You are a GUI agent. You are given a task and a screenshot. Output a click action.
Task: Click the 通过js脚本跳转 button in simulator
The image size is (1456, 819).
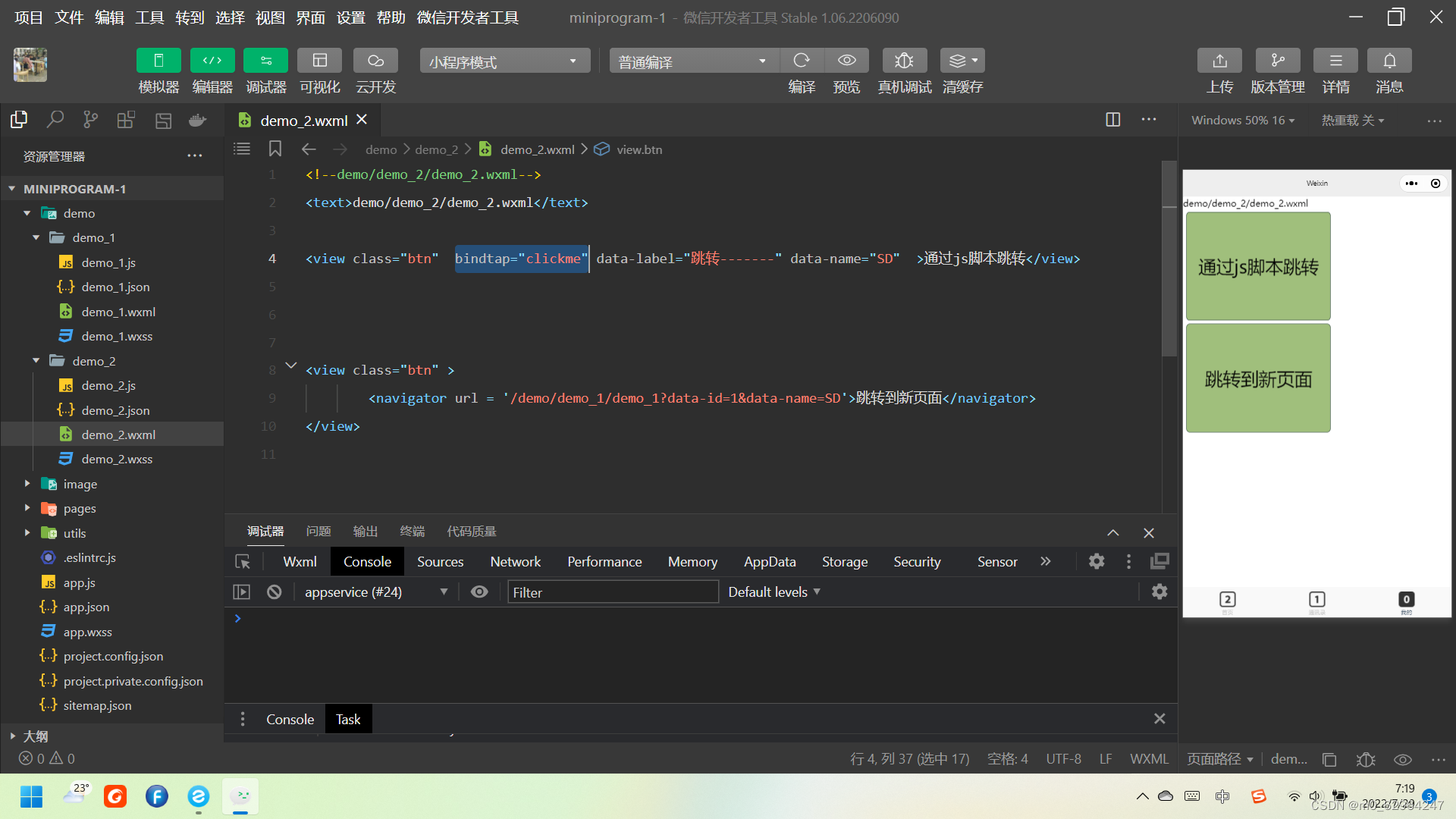coord(1258,266)
